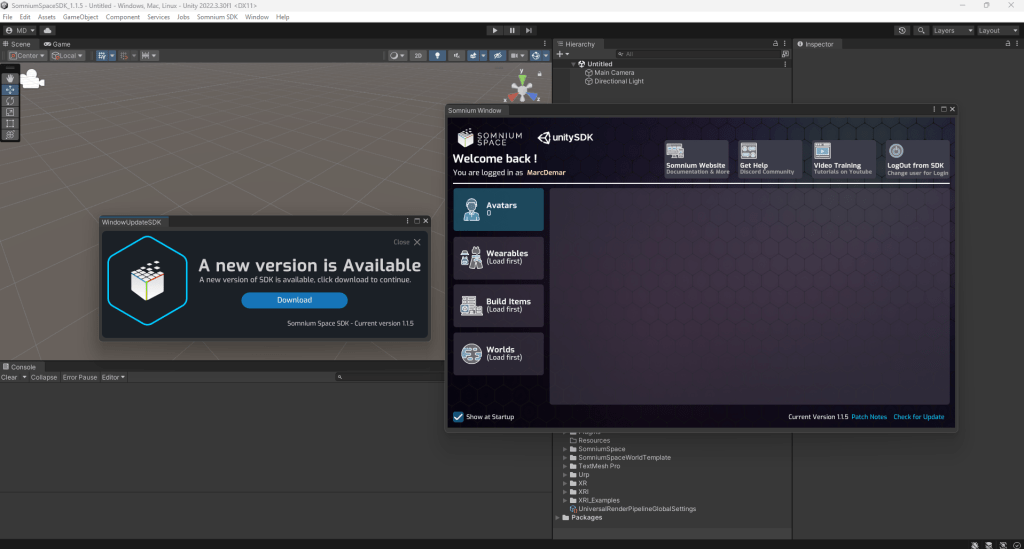The height and width of the screenshot is (549, 1024).
Task: Click the Play button
Action: click(x=494, y=30)
